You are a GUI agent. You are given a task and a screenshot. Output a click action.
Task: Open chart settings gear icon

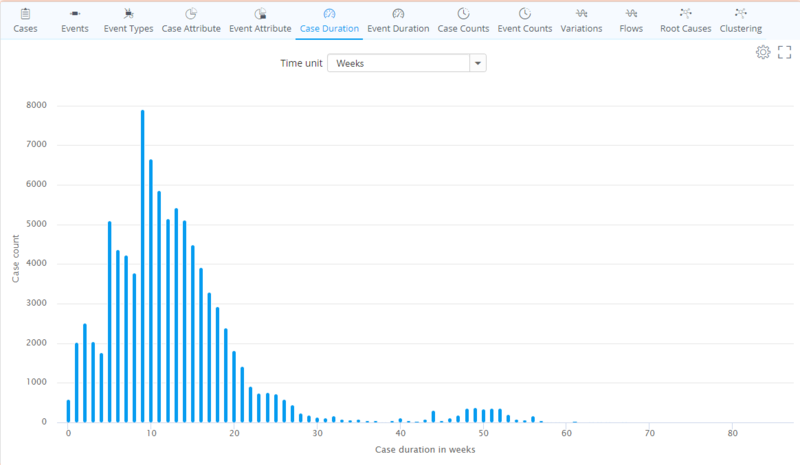763,52
